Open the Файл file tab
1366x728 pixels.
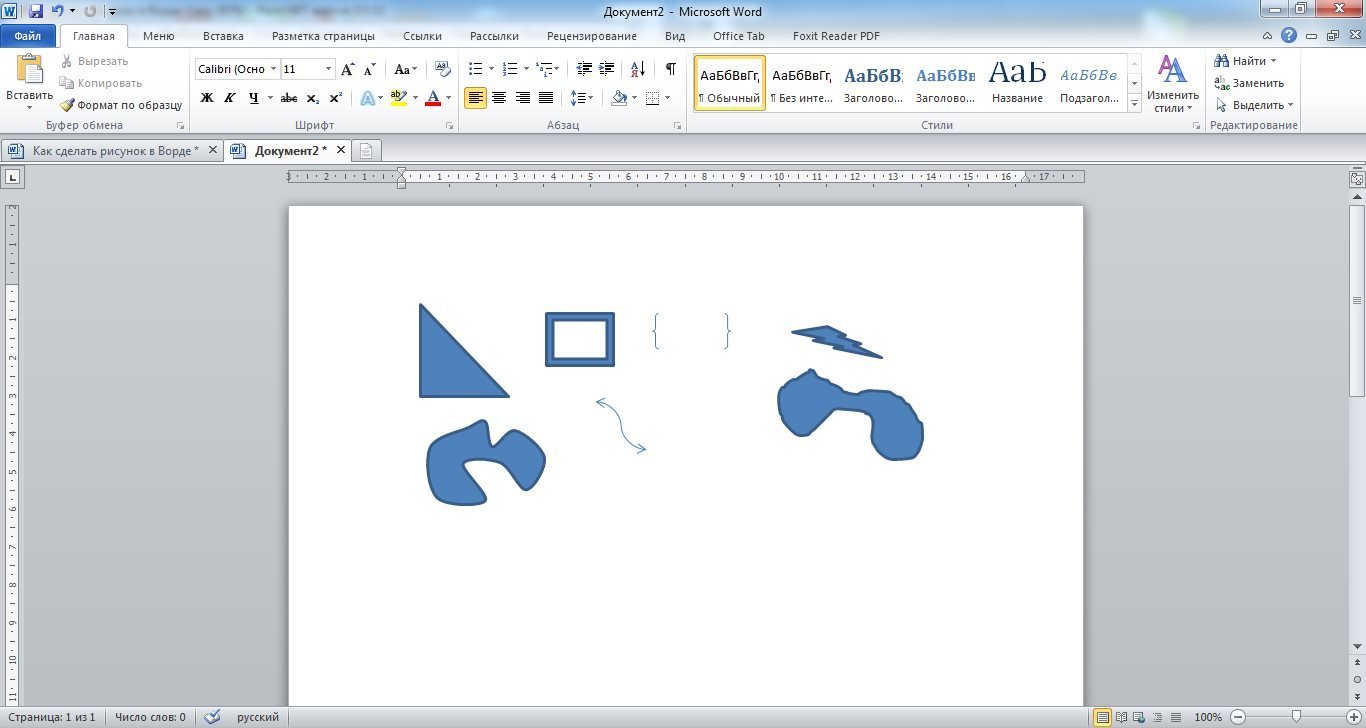point(28,36)
